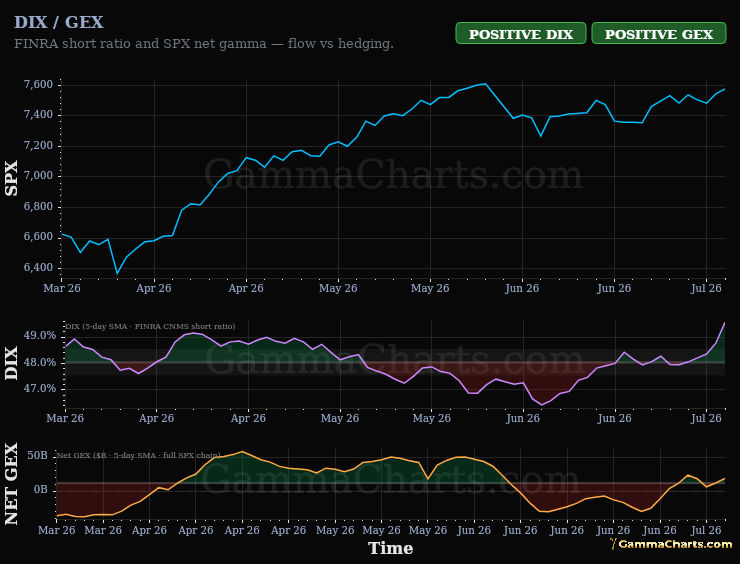
Task: Click the 50B tick on the Net GEX axis
Action: coord(37,455)
